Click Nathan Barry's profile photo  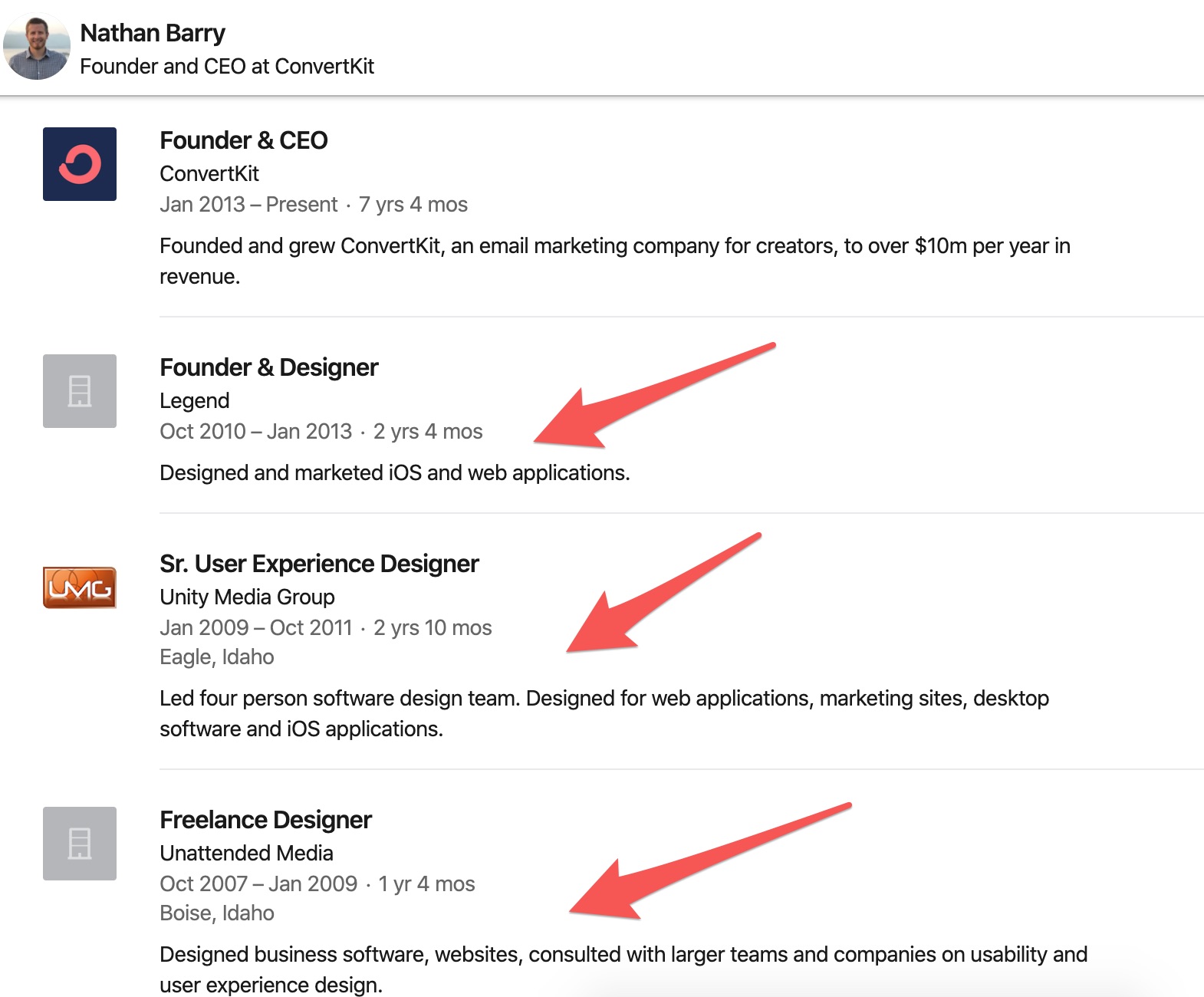click(x=36, y=46)
